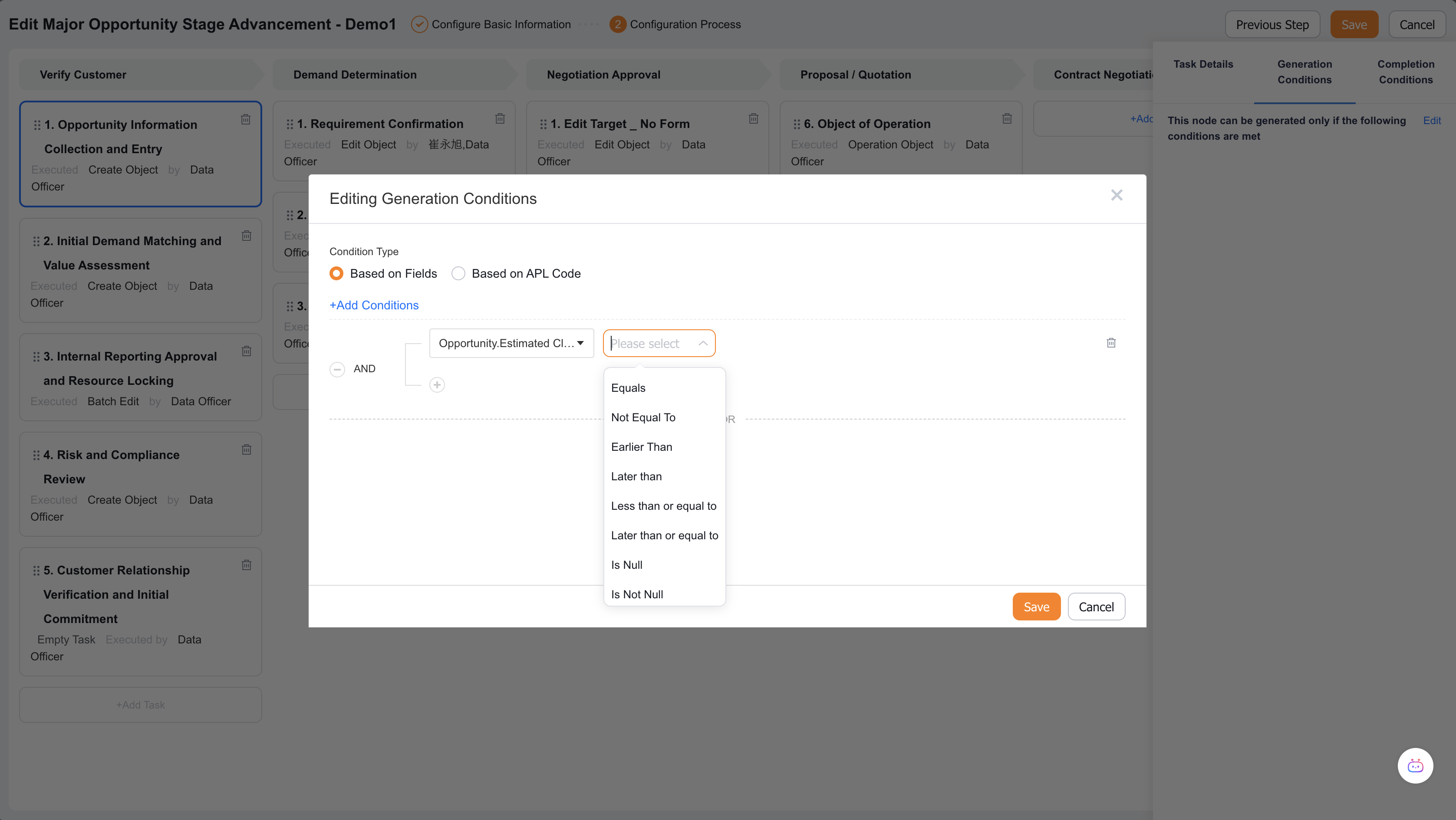1456x820 pixels.
Task: Delete the Requirement Confirmation task
Action: [500, 118]
